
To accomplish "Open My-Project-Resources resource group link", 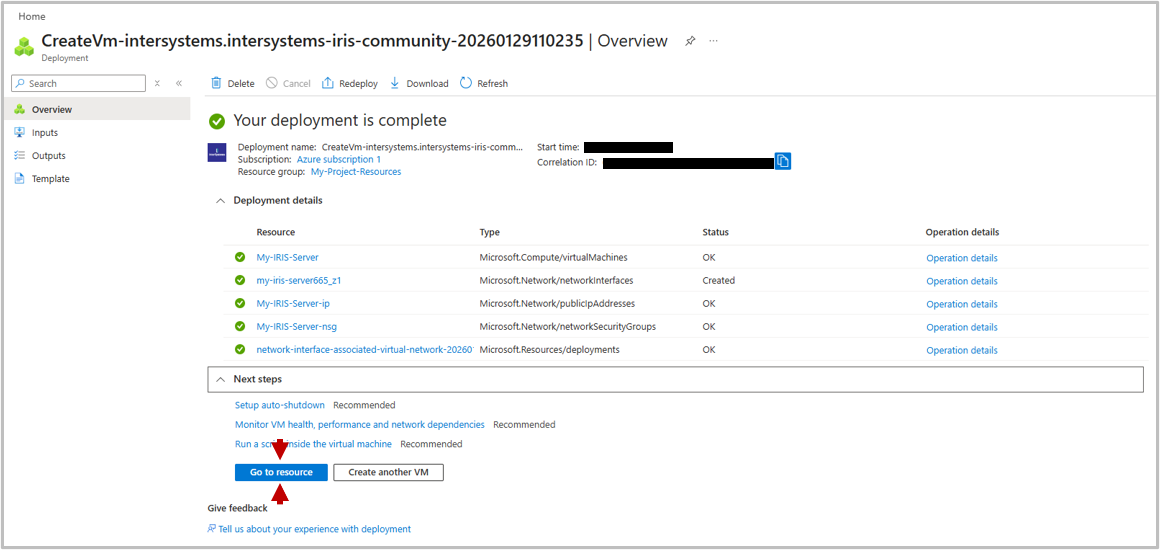I will [x=355, y=172].
